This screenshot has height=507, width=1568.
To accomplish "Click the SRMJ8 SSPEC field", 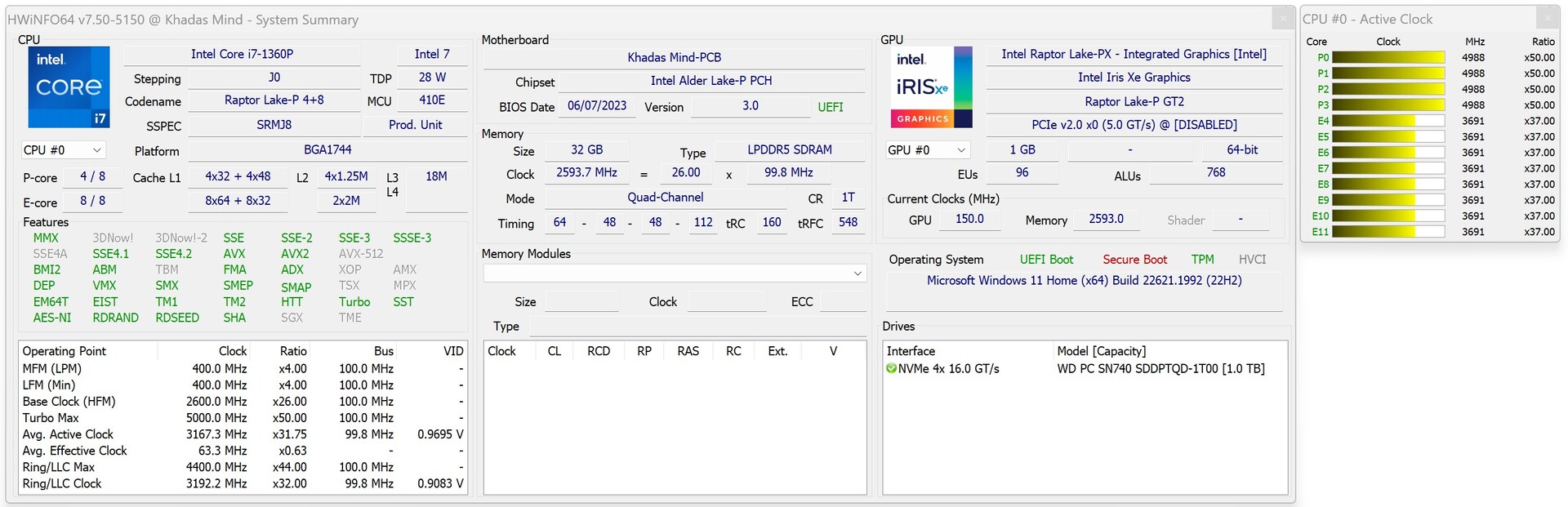I will [274, 125].
